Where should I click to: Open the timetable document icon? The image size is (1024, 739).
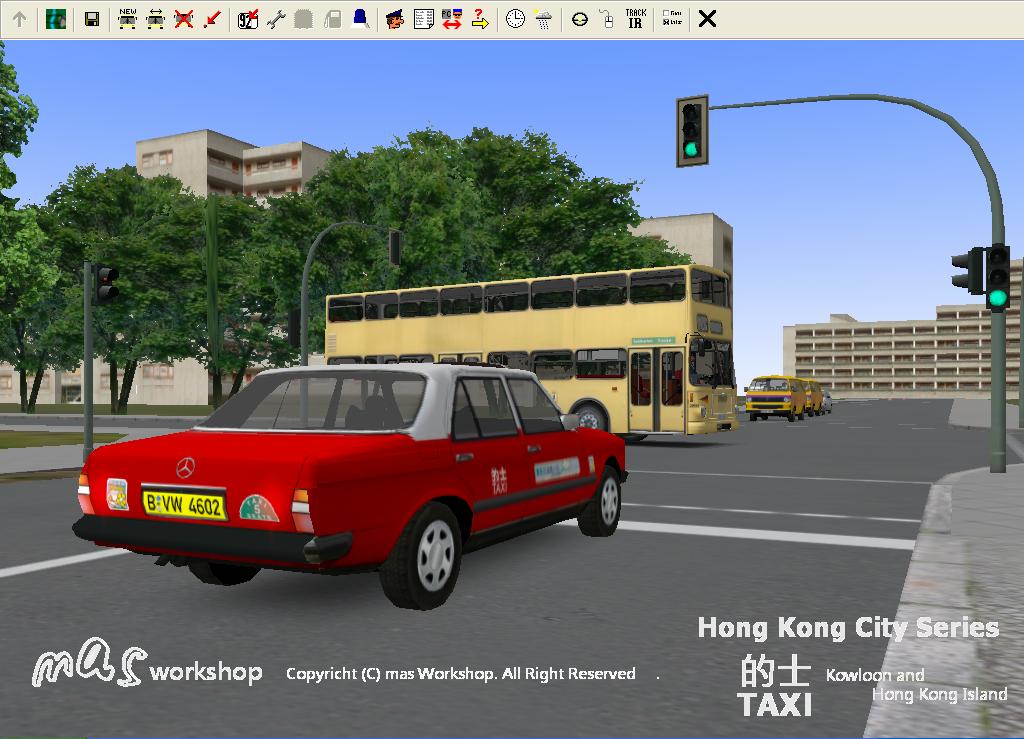click(x=423, y=20)
